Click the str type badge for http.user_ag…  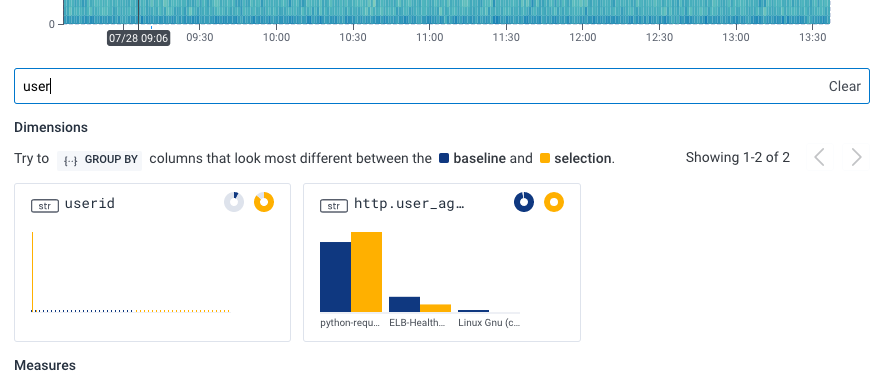[334, 206]
